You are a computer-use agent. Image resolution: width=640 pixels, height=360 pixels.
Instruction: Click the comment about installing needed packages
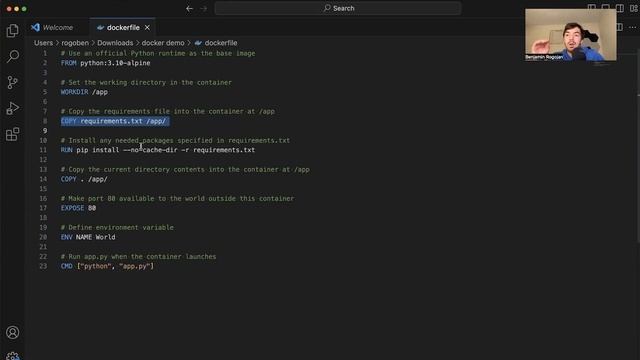[175, 140]
